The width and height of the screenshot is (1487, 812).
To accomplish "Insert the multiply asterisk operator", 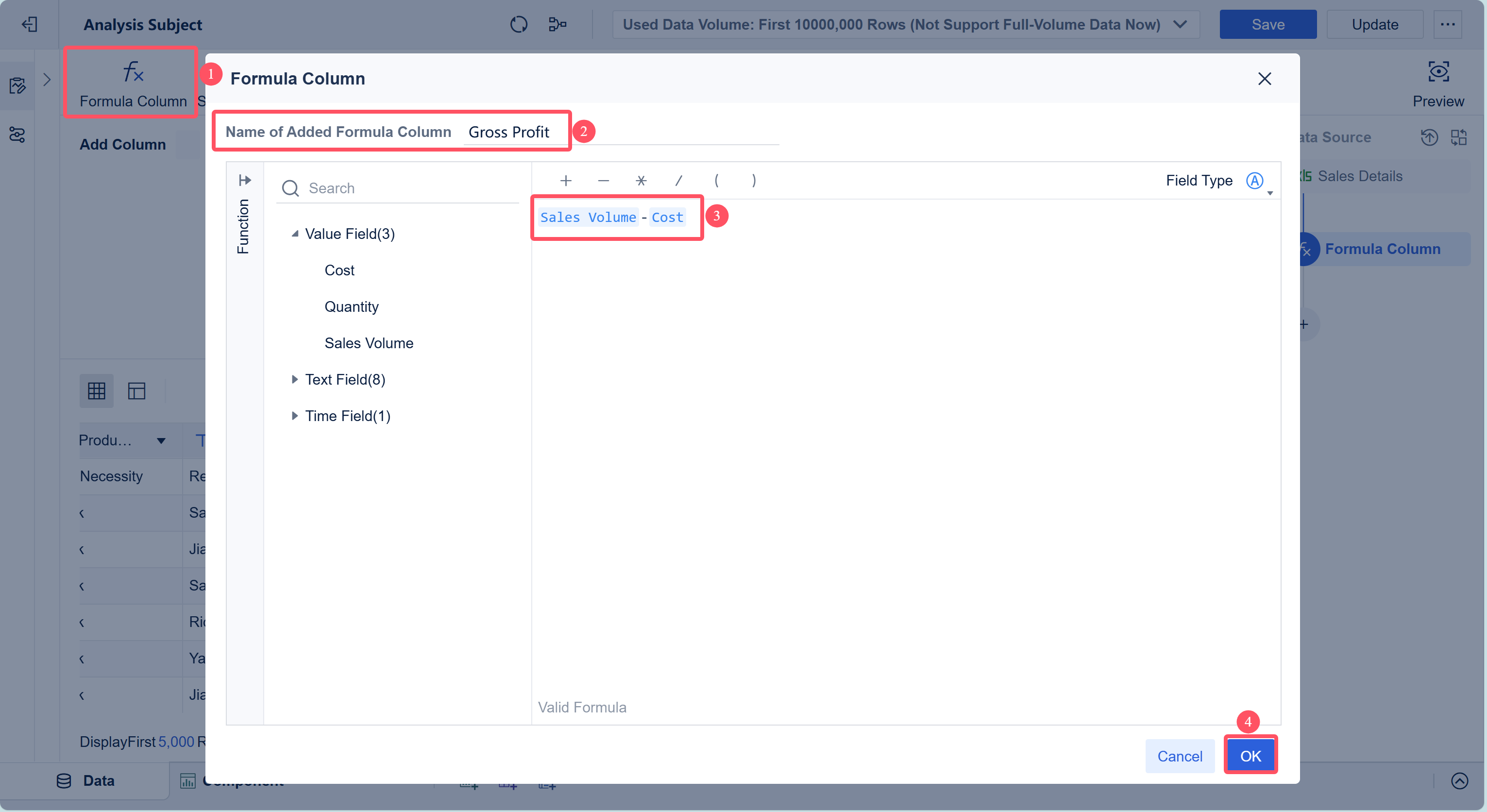I will 641,181.
